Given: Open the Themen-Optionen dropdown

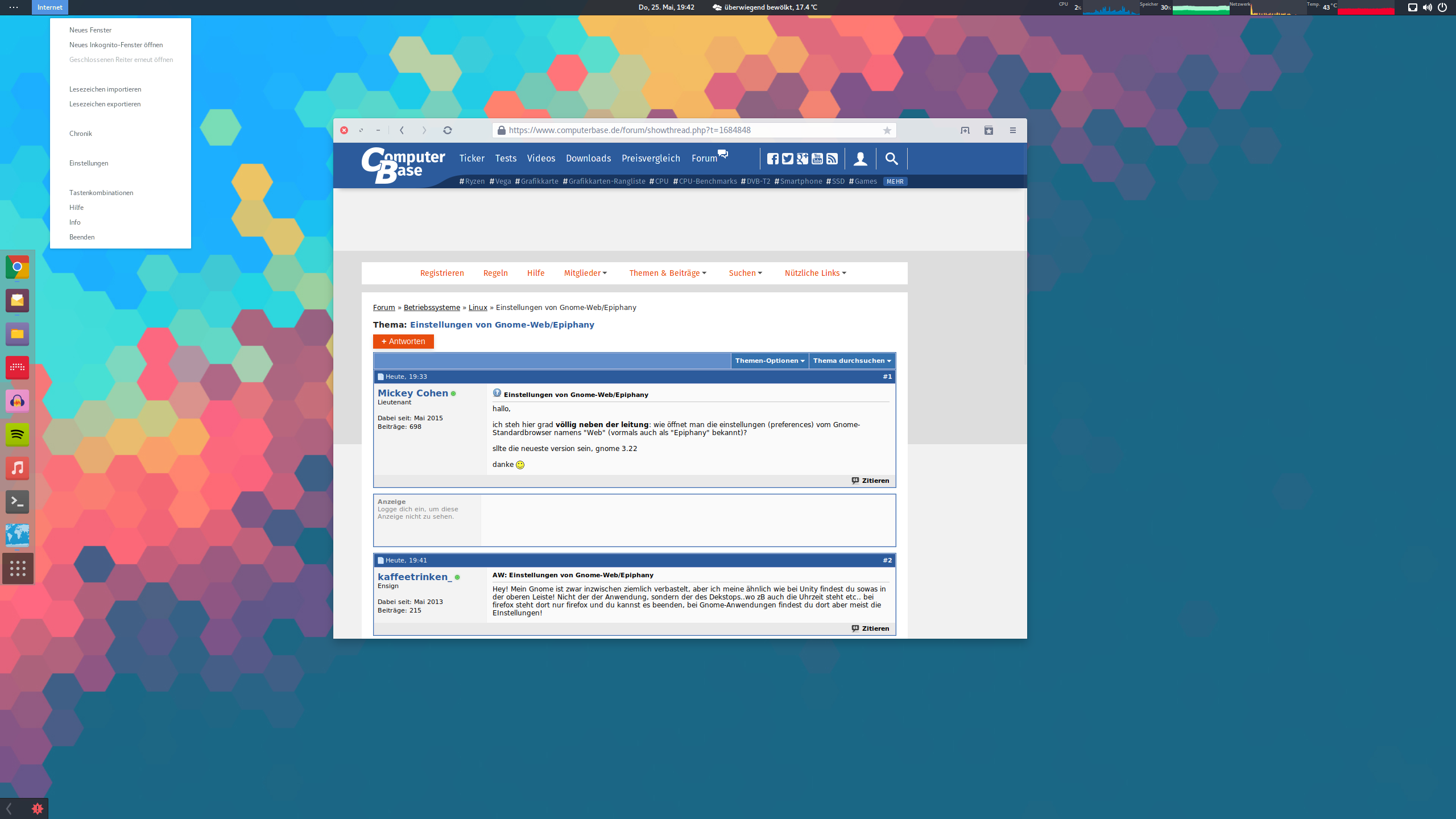Looking at the screenshot, I should [x=770, y=361].
